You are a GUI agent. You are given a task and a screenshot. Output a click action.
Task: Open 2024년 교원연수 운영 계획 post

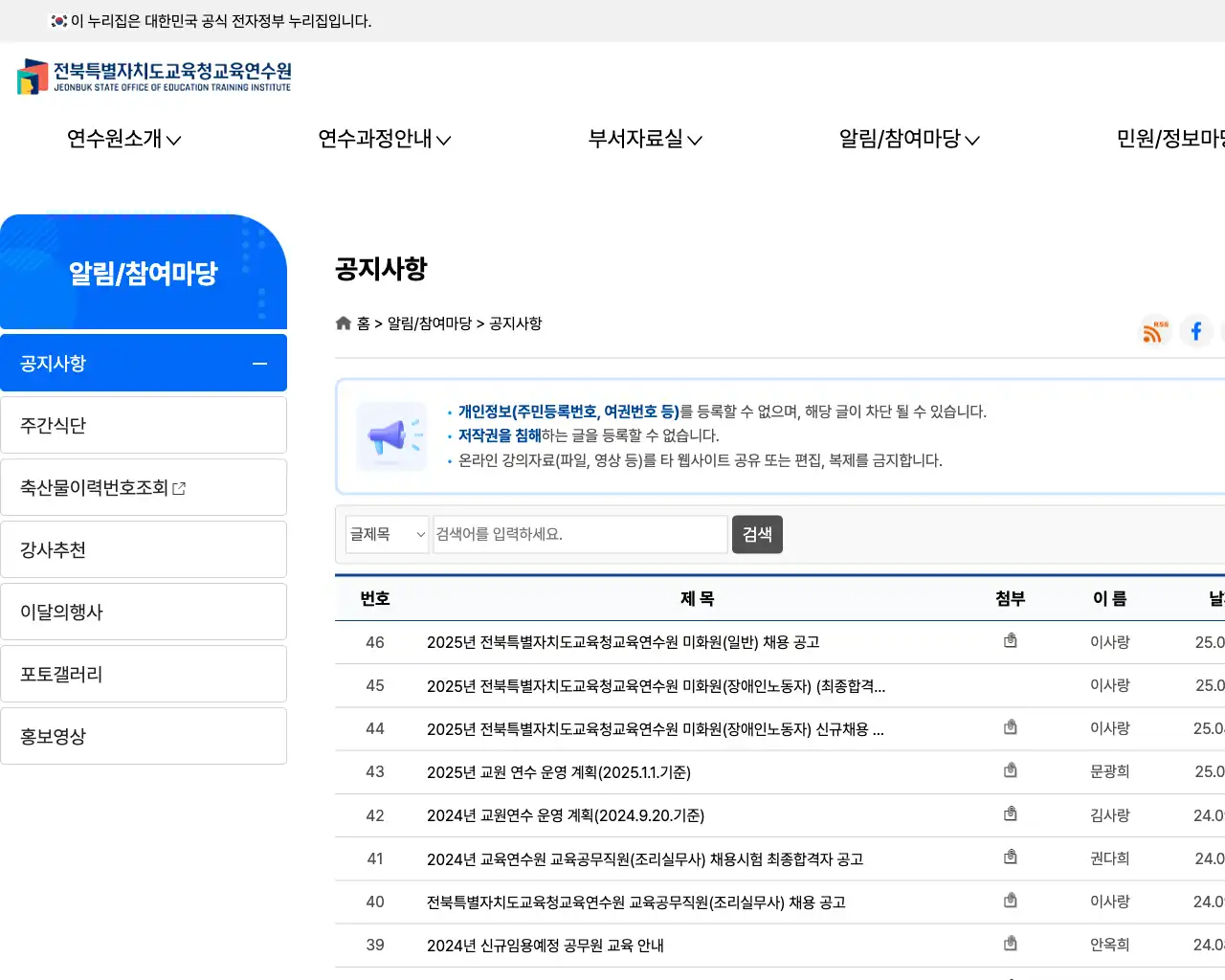(x=566, y=815)
